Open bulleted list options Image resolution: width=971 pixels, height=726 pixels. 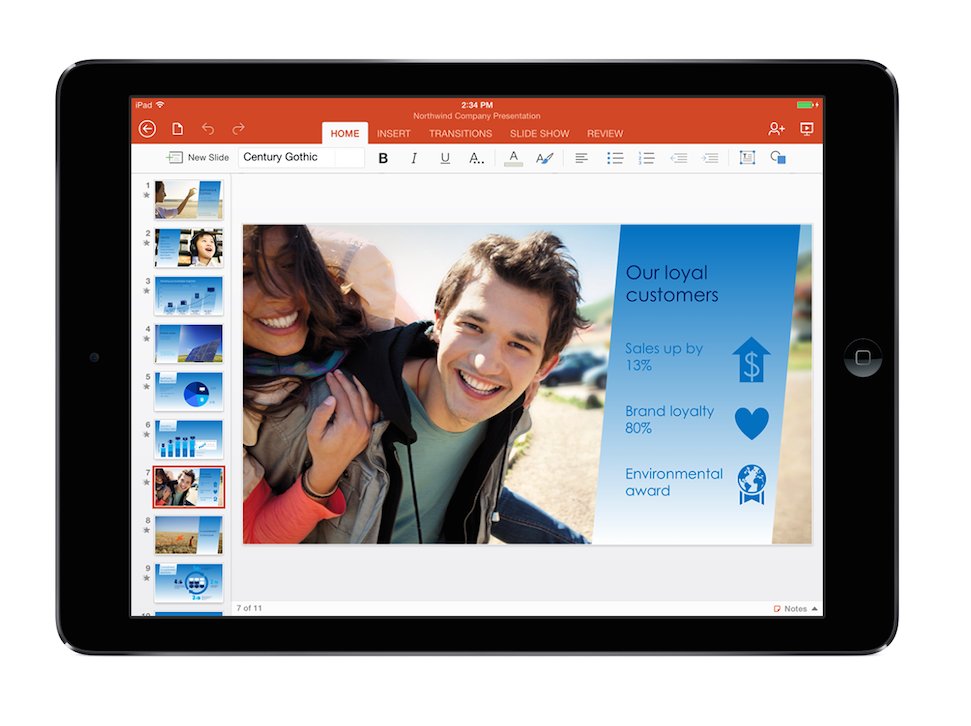[615, 158]
